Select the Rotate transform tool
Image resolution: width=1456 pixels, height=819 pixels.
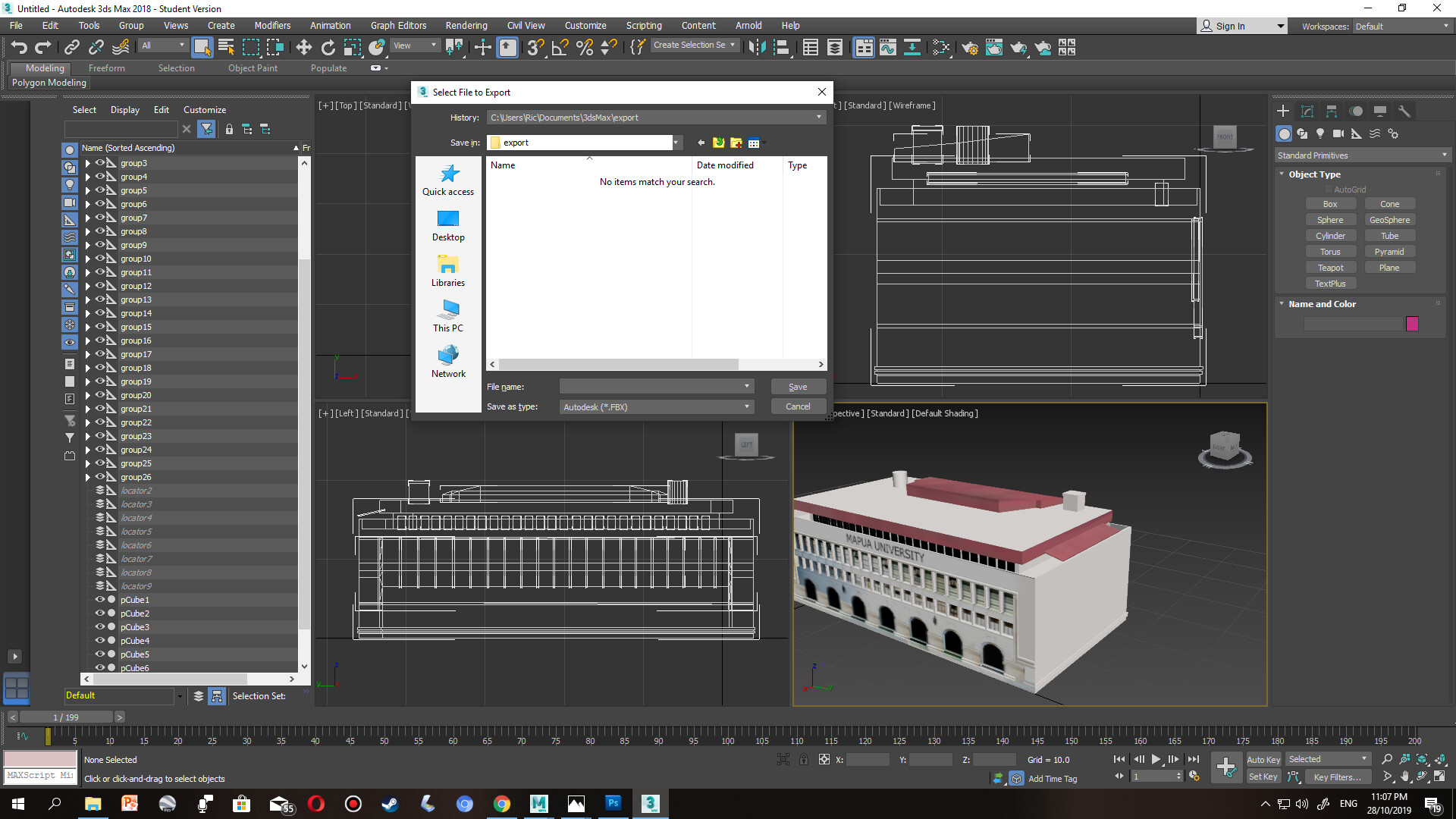point(328,48)
